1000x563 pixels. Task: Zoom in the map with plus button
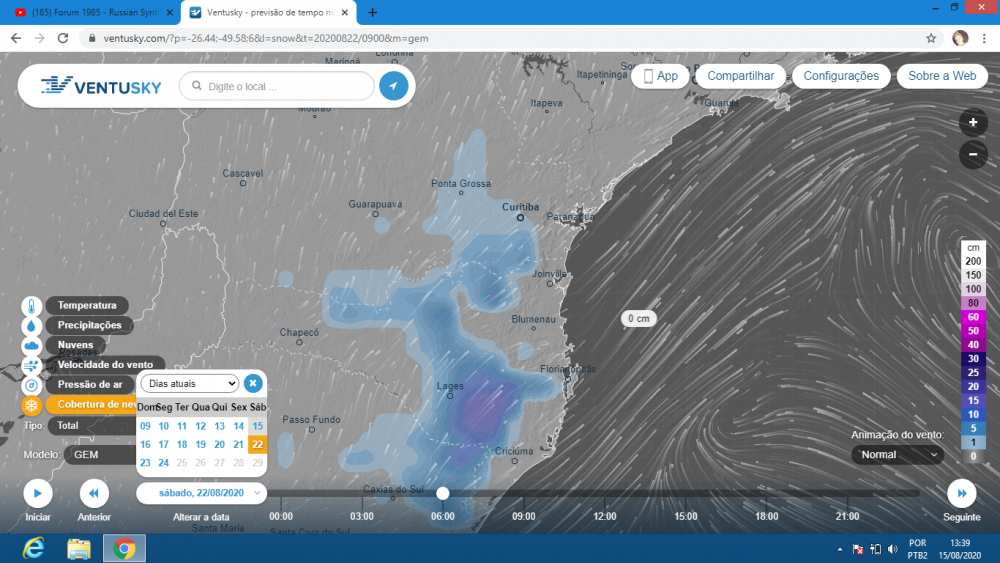(x=973, y=122)
